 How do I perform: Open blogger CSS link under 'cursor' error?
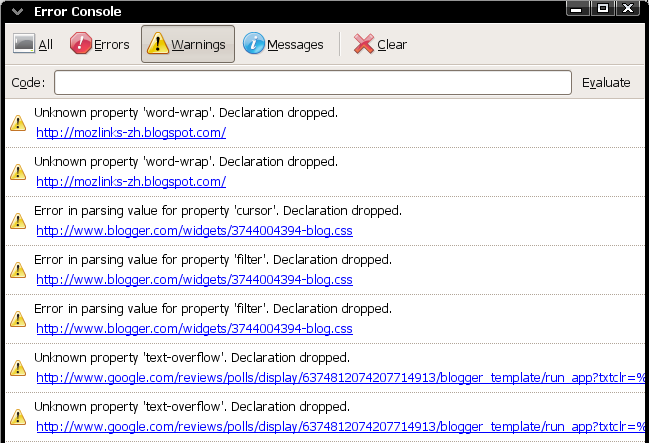point(194,230)
